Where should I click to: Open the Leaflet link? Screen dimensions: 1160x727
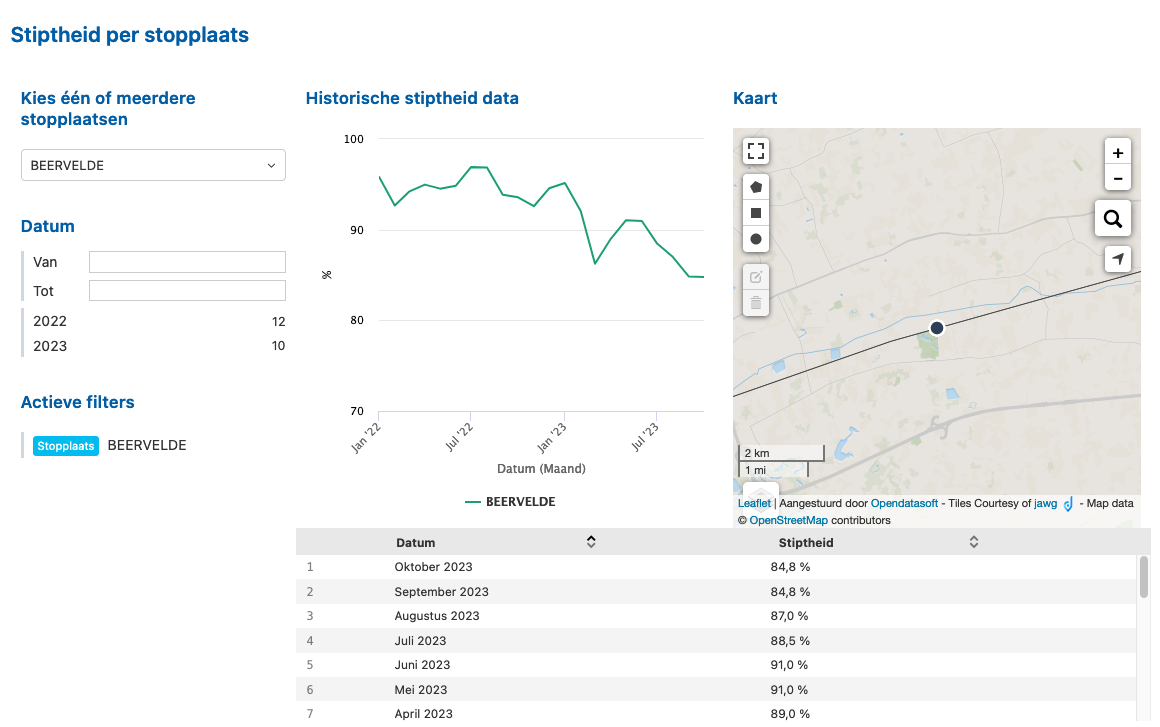[754, 504]
